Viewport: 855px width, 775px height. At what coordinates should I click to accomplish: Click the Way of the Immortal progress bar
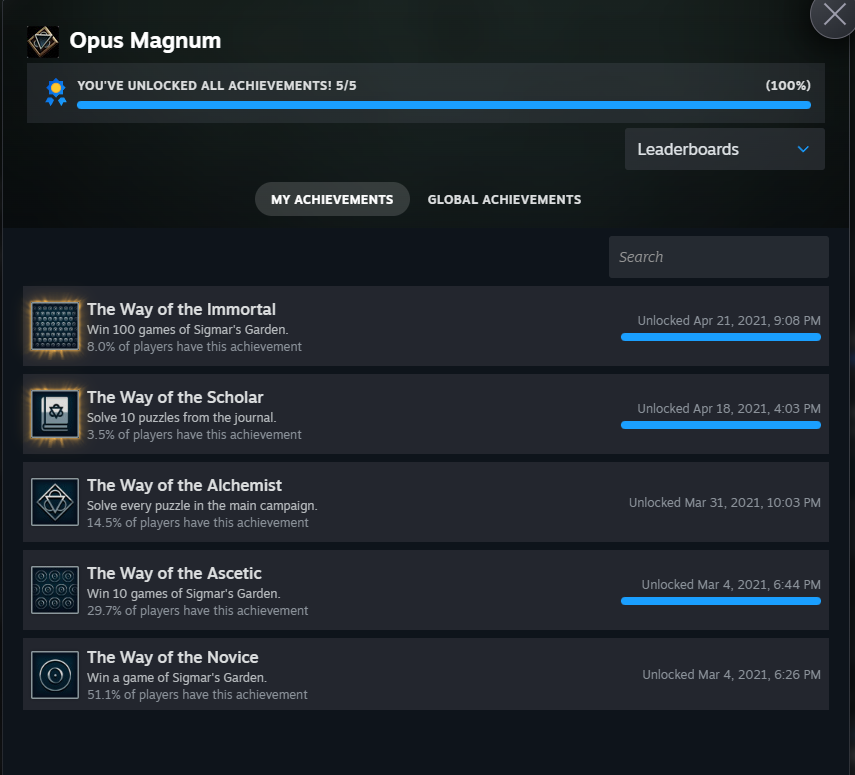[x=720, y=337]
